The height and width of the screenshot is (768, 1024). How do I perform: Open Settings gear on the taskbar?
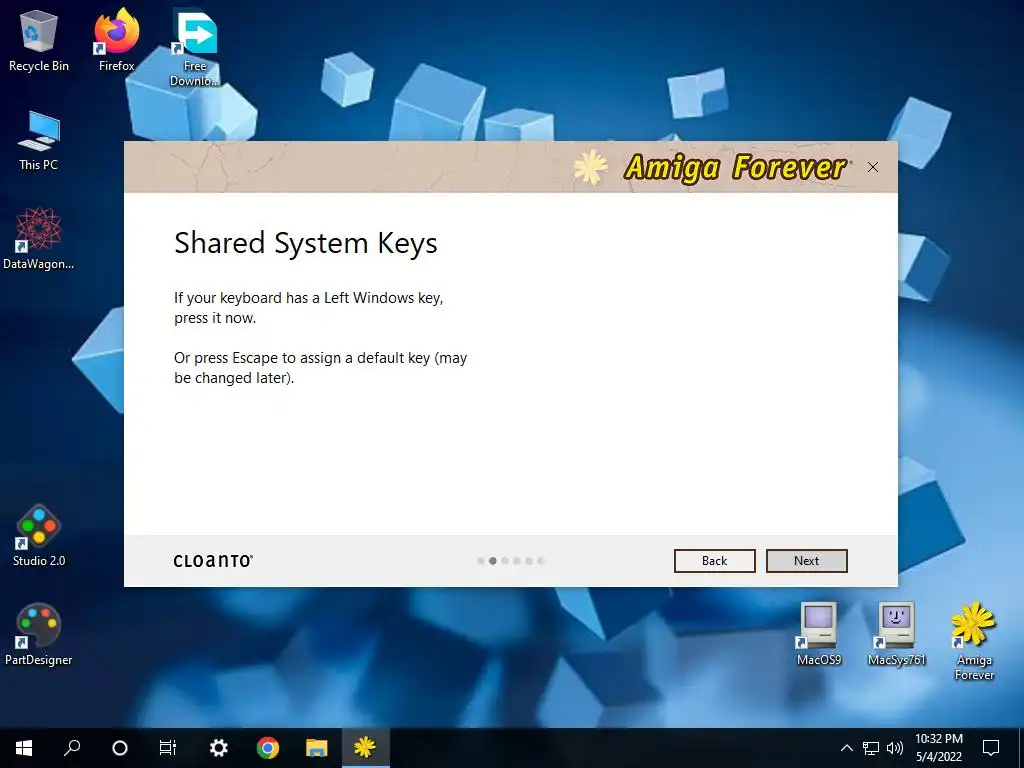pos(218,748)
